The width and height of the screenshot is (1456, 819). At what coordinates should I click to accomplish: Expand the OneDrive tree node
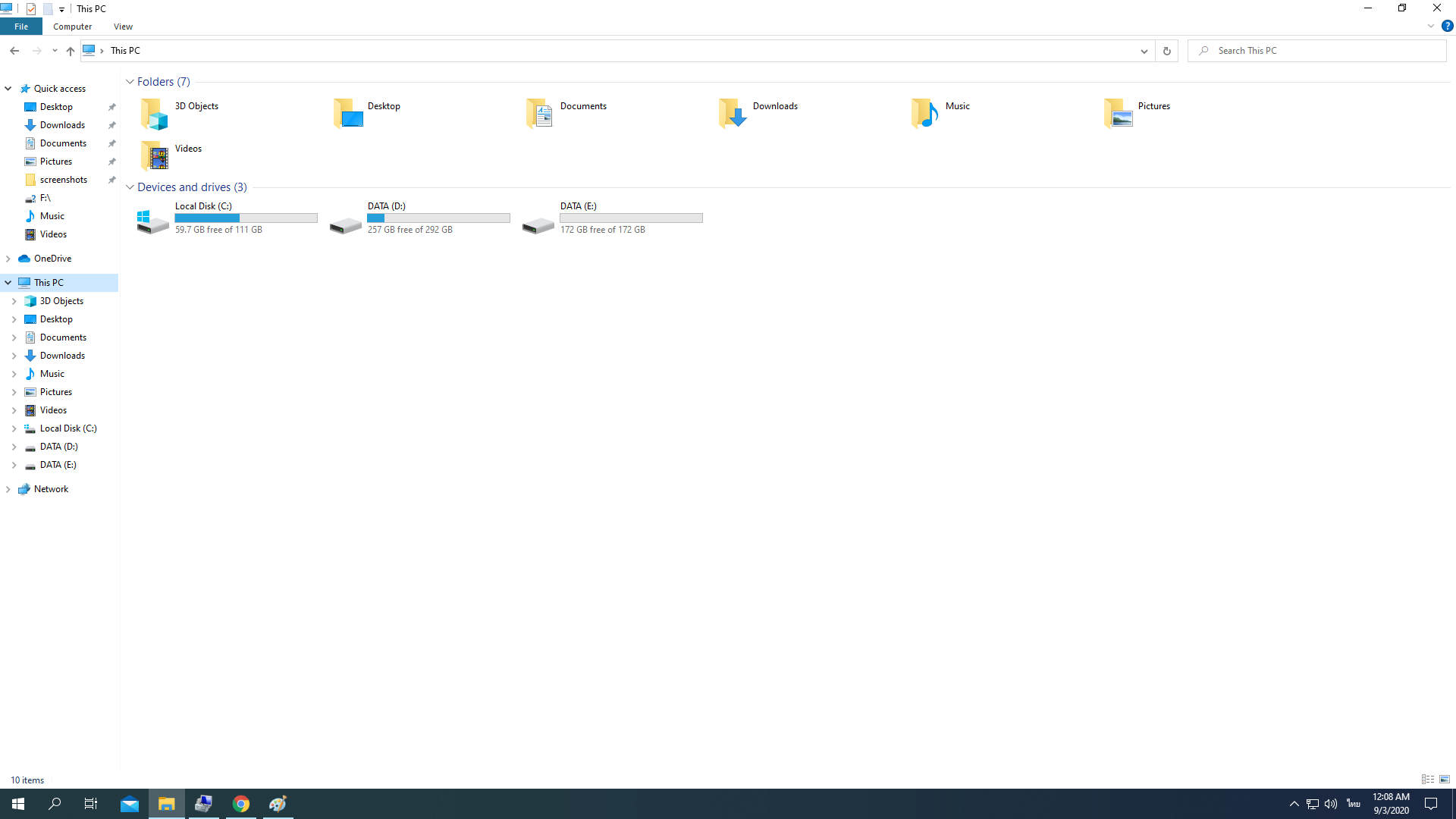(x=8, y=259)
